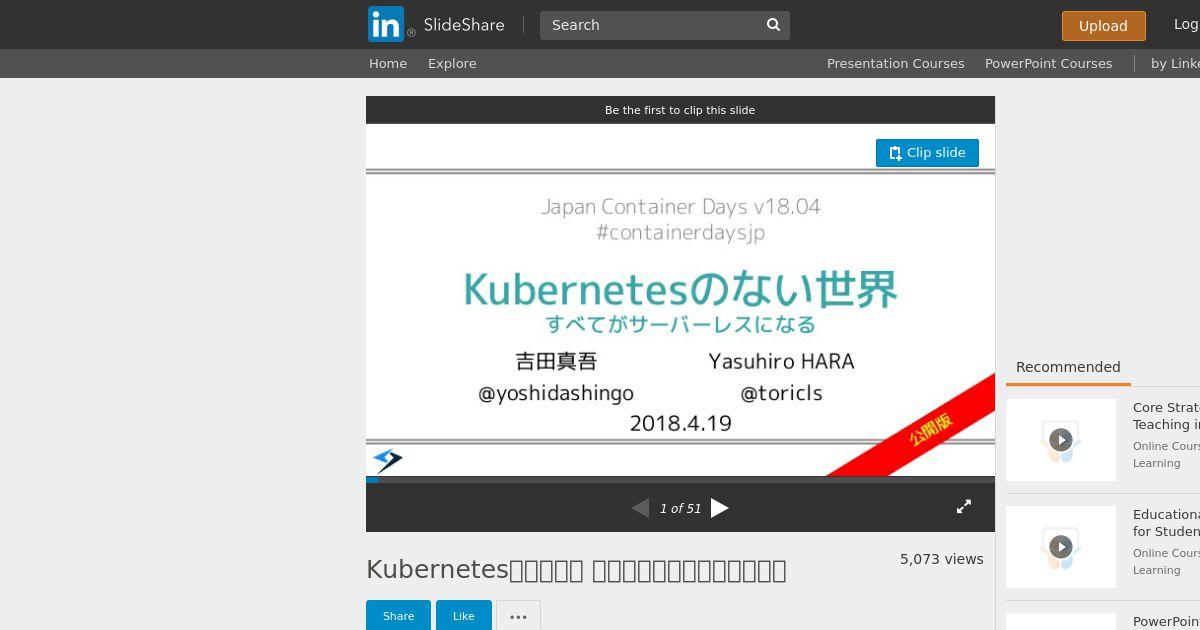Open the Explore menu item

tap(452, 63)
